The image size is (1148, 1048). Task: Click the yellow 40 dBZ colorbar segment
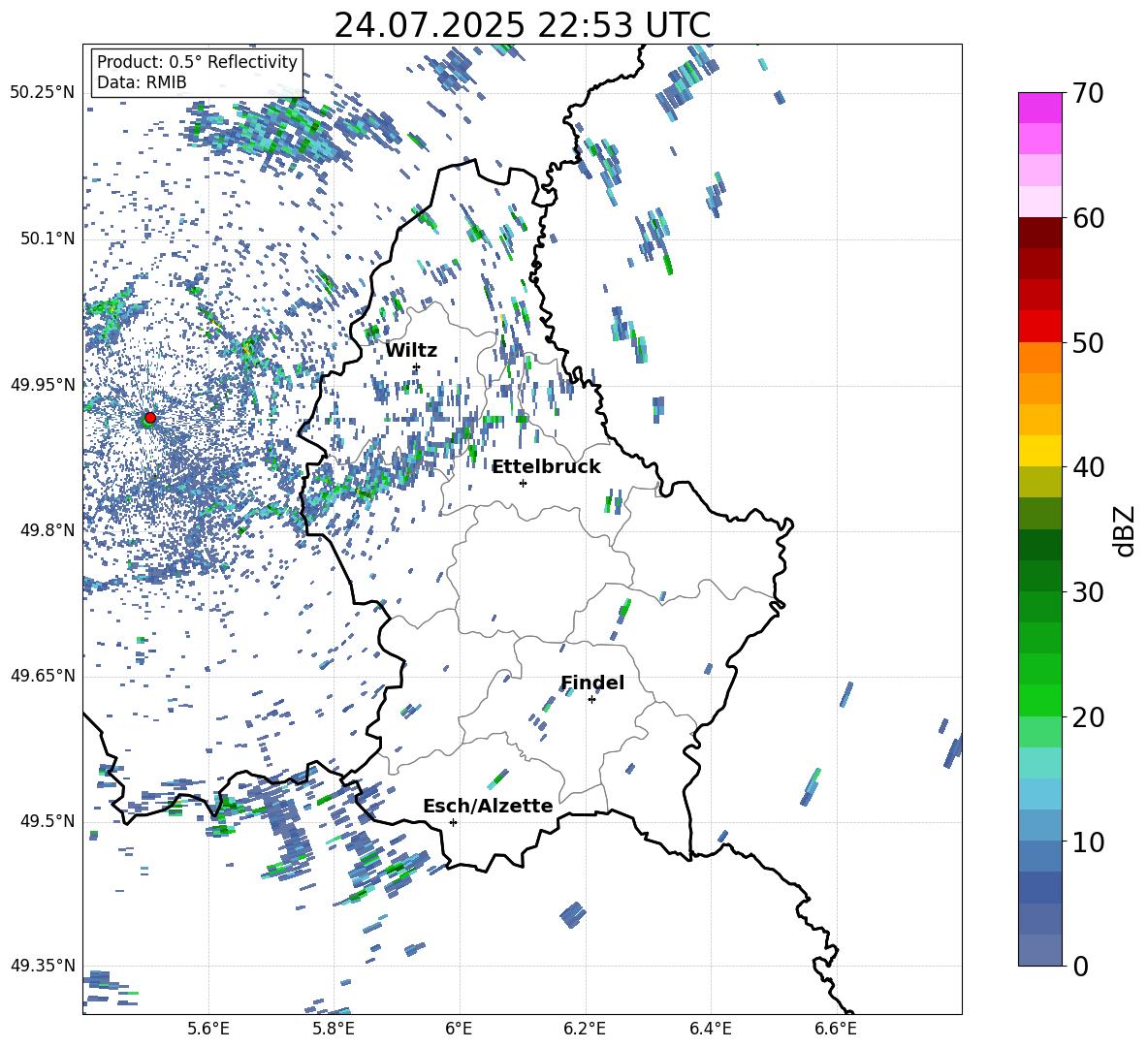[x=1040, y=451]
